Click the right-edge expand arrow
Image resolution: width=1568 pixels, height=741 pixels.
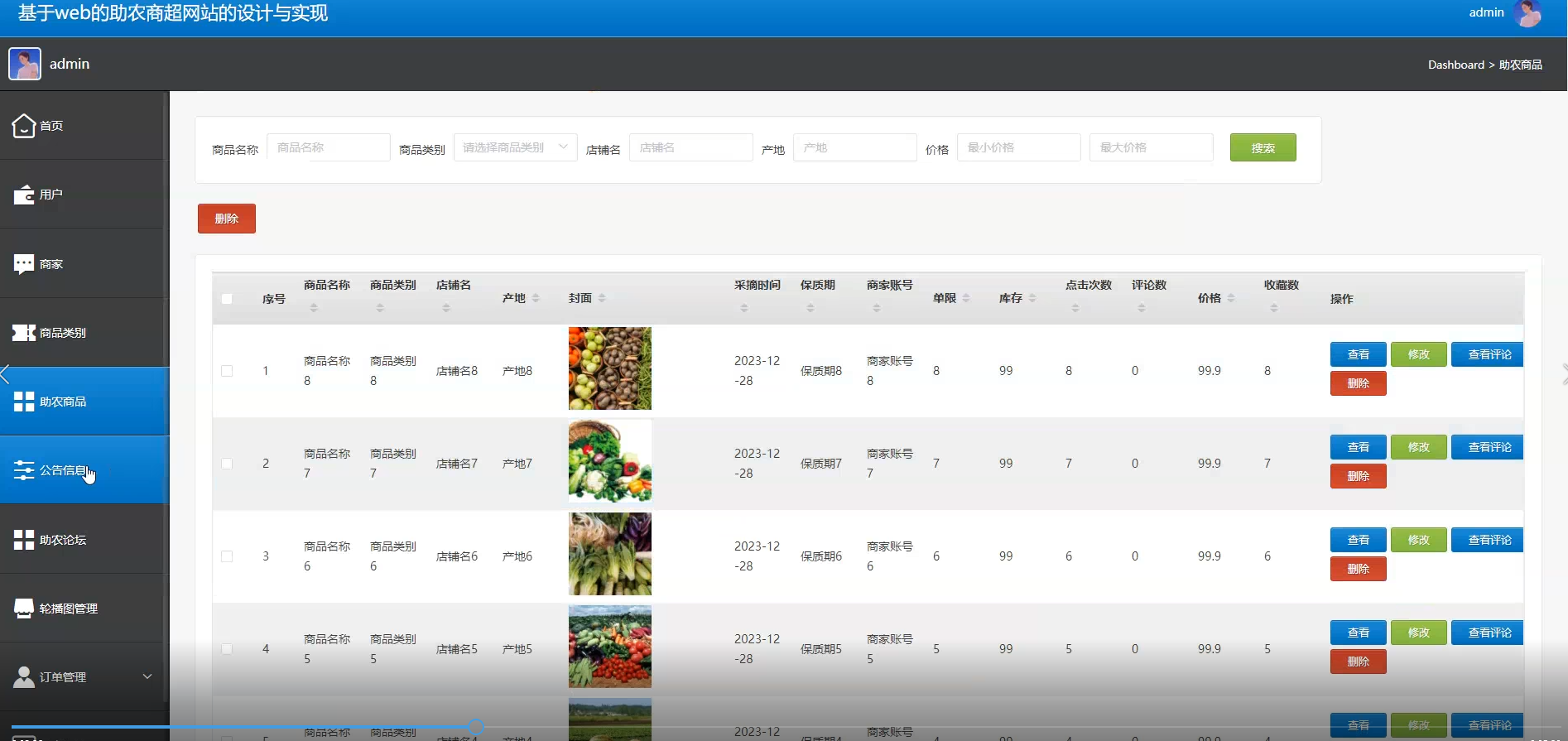[x=1563, y=374]
